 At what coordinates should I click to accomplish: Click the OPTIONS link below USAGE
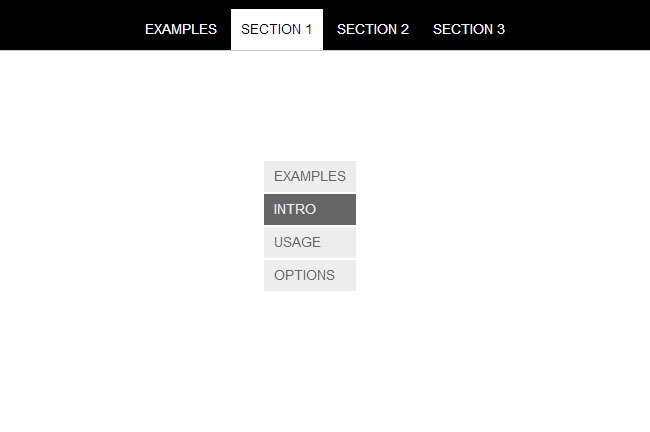coord(310,275)
